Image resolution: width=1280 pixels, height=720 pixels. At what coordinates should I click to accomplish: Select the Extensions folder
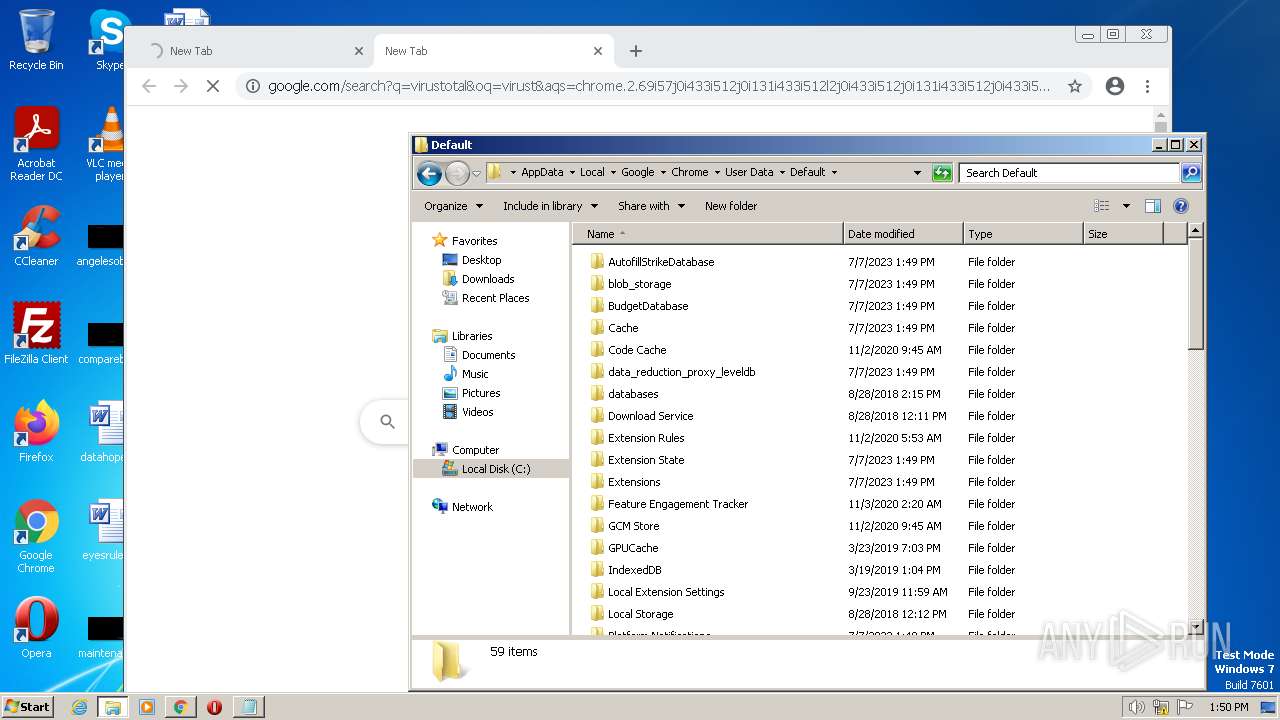tap(634, 482)
